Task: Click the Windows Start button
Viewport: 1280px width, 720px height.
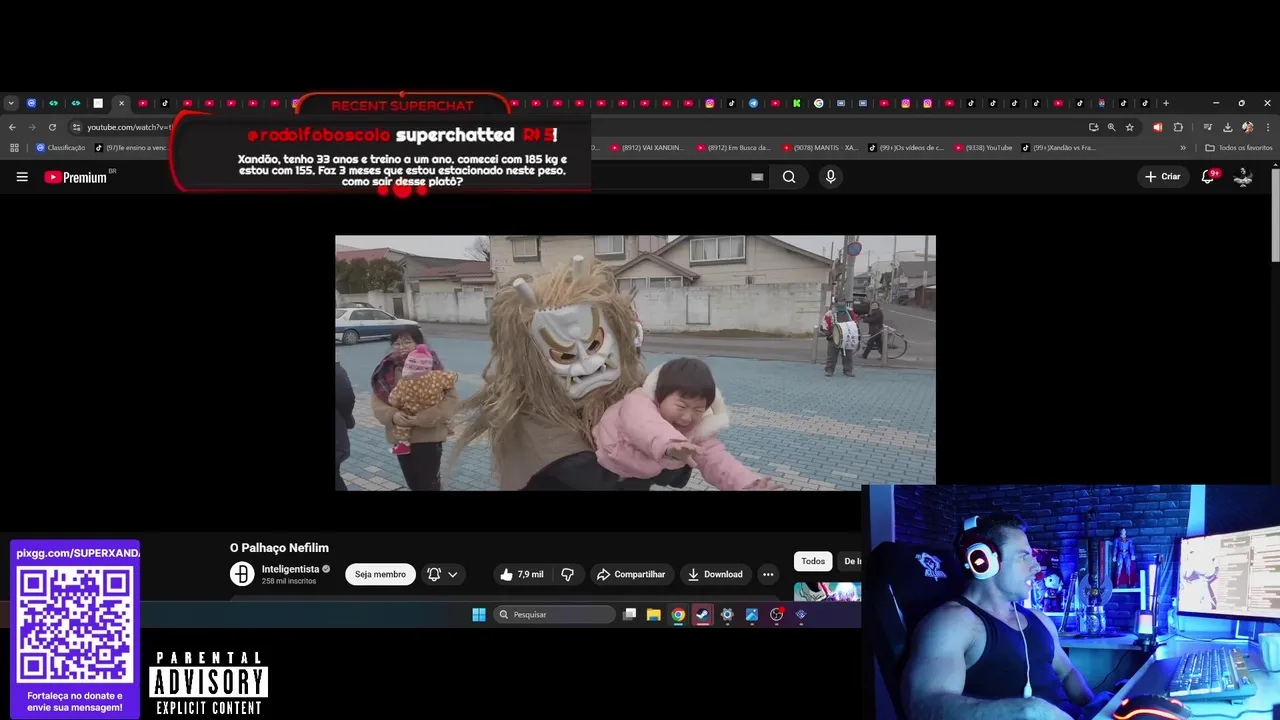Action: (479, 615)
